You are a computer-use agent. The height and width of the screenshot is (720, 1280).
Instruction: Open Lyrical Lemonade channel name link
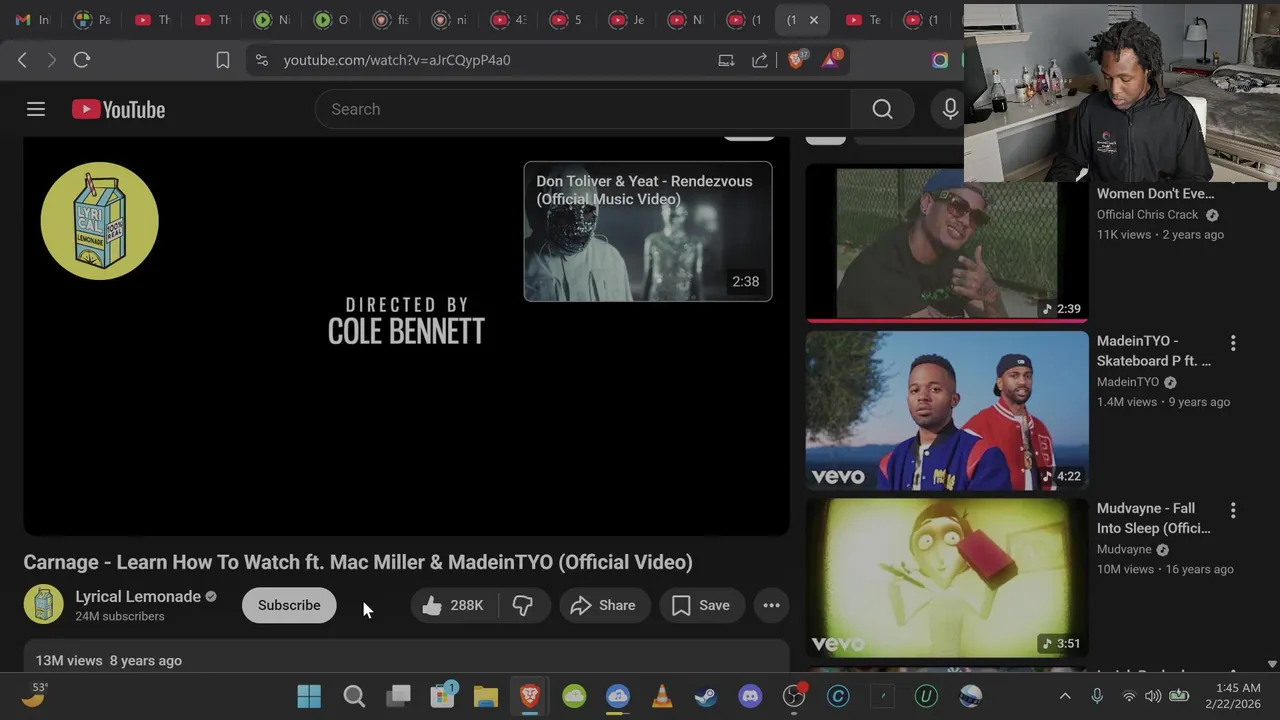138,596
